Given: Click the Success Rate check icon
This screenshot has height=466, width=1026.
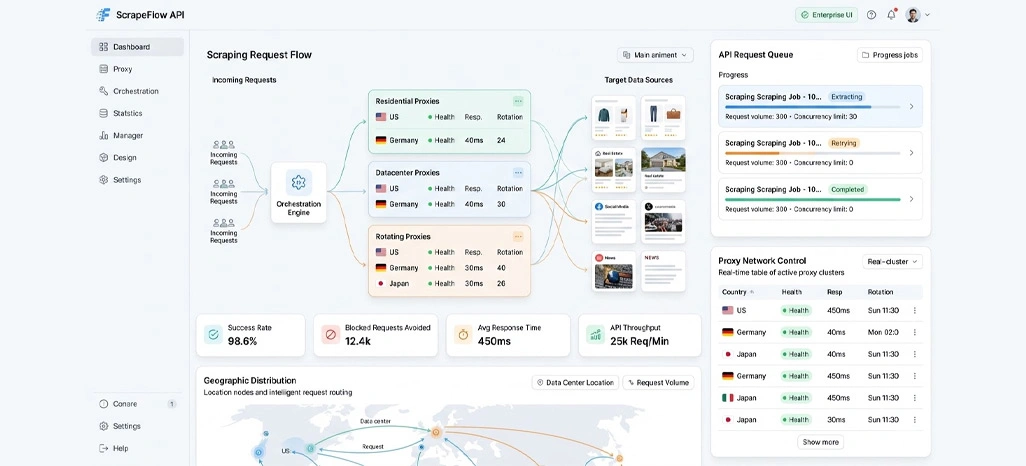Looking at the screenshot, I should [x=213, y=334].
